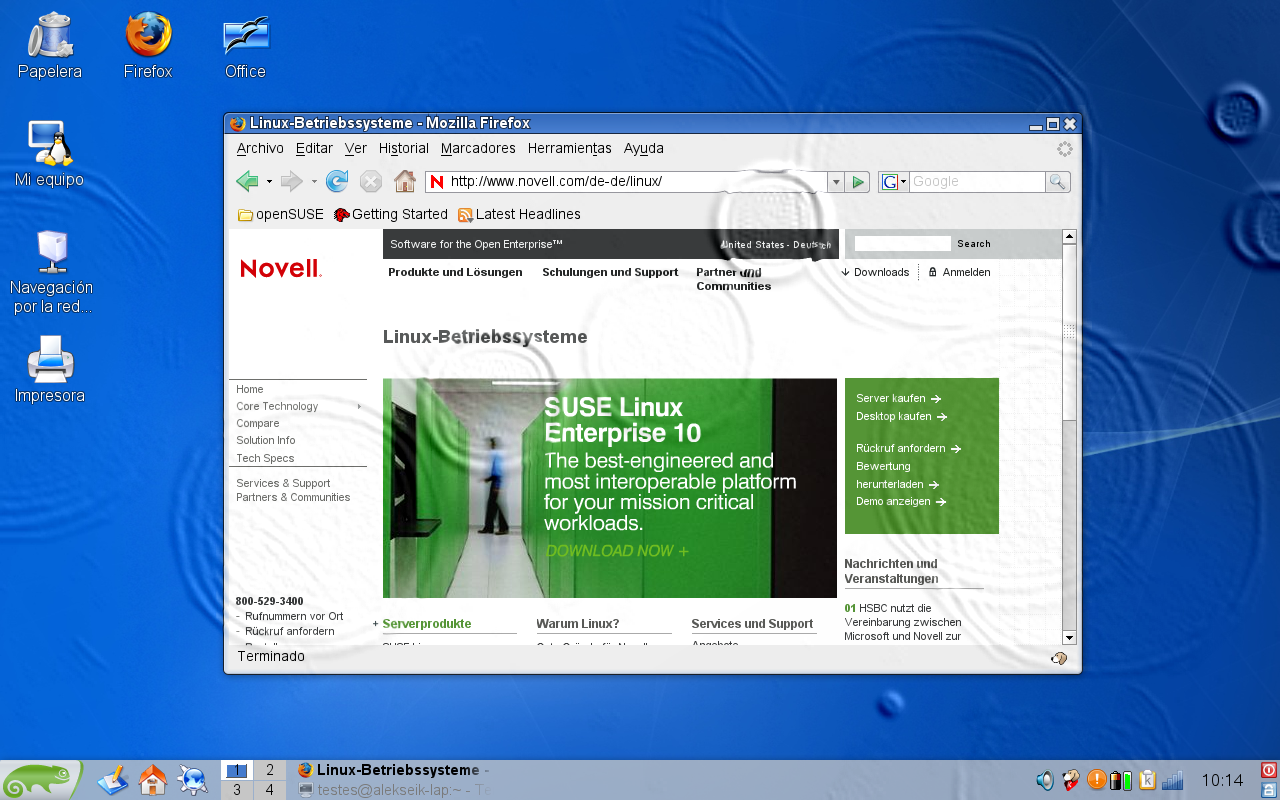Image resolution: width=1280 pixels, height=800 pixels.
Task: Open the Archivo menu
Action: tap(260, 148)
